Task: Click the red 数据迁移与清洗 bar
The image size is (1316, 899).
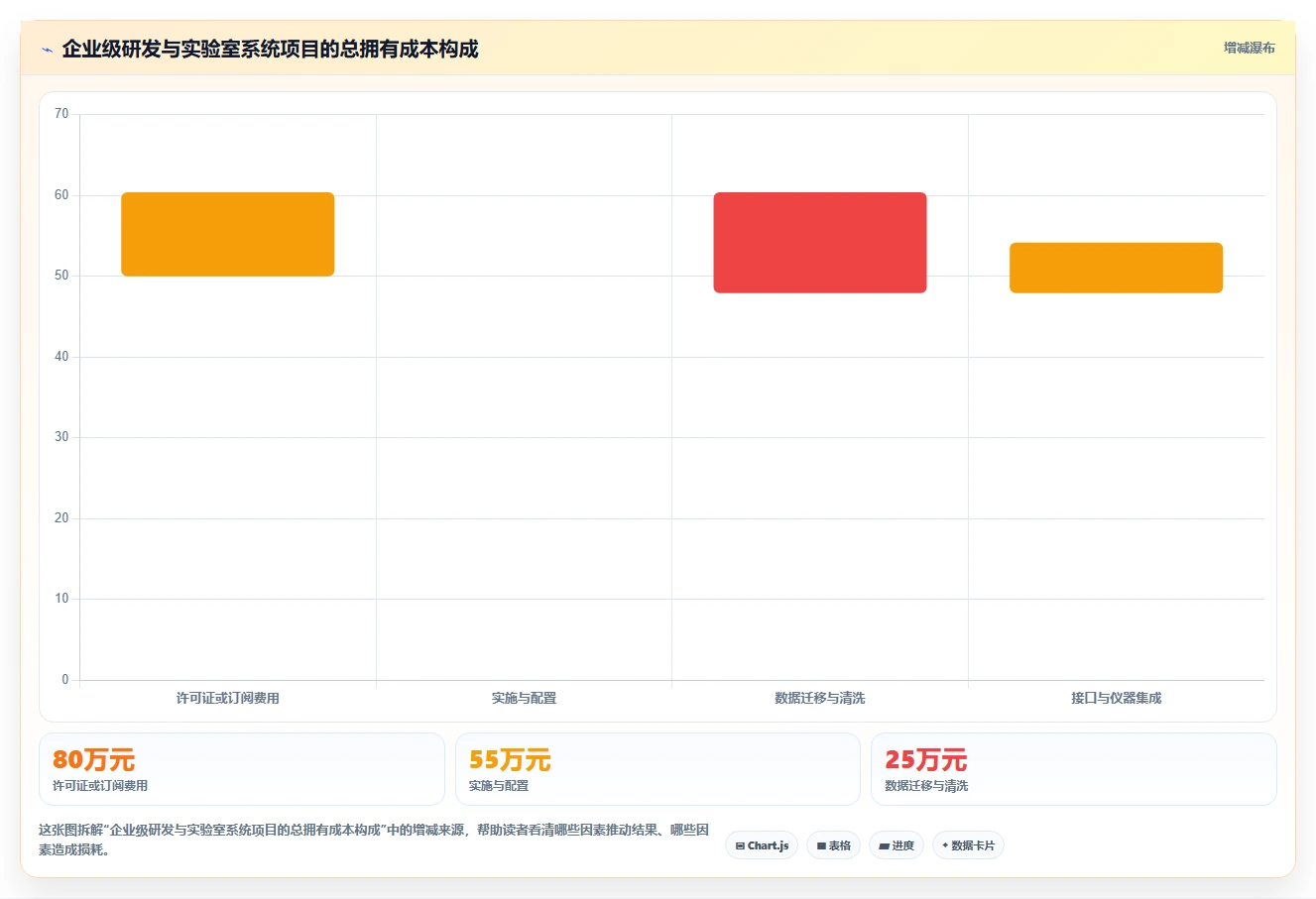Action: click(x=820, y=243)
